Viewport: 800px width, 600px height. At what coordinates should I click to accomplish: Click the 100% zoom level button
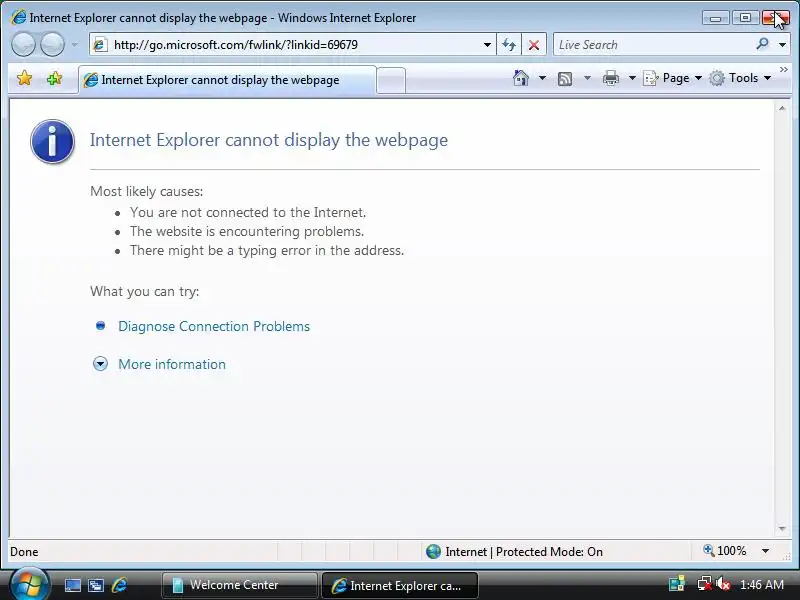pos(725,551)
